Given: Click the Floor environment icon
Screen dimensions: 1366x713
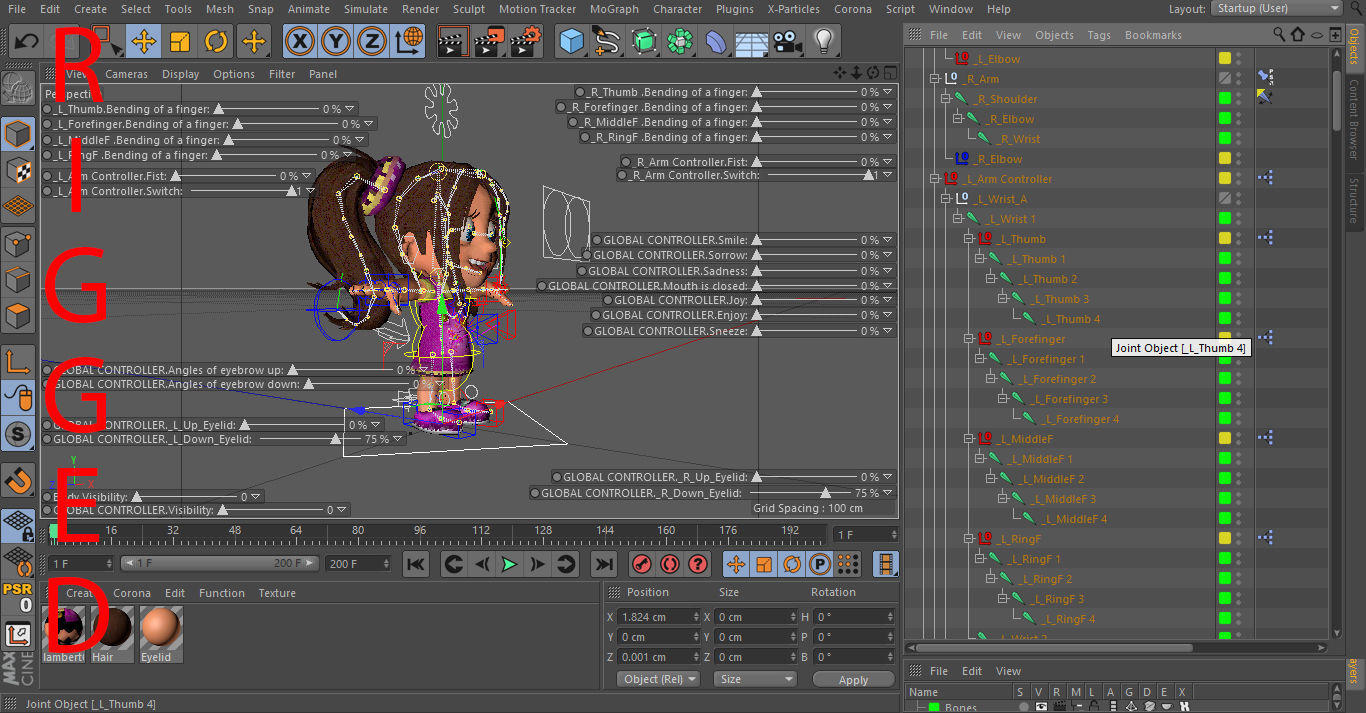Looking at the screenshot, I should 752,42.
